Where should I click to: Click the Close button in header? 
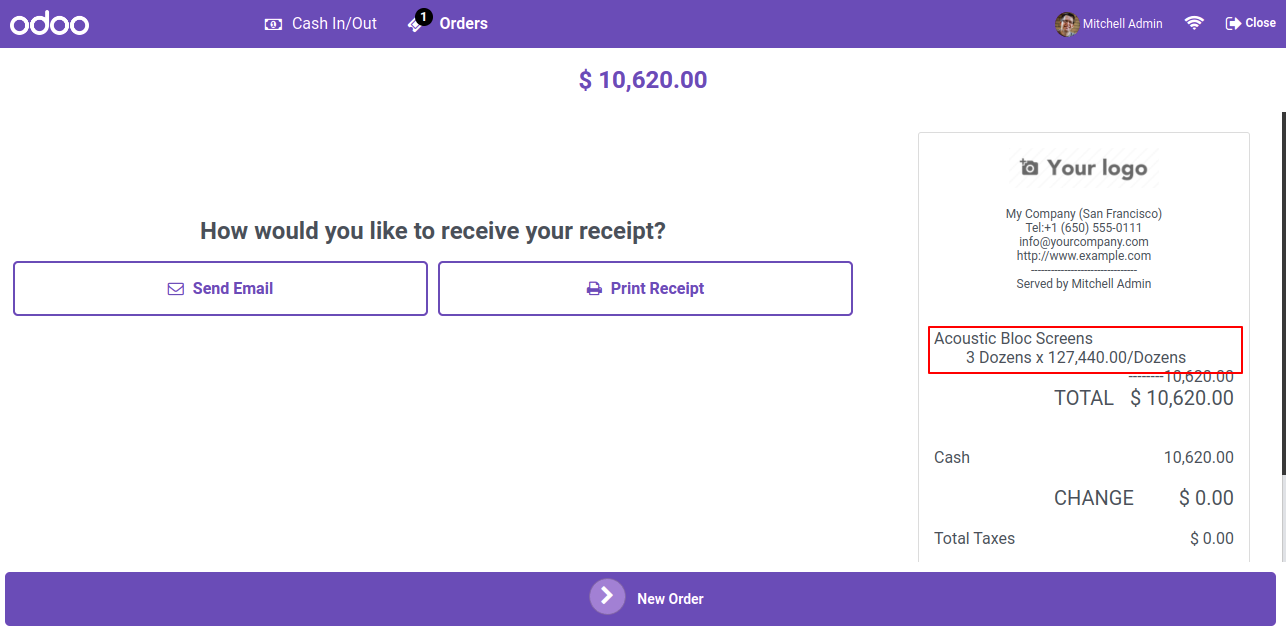[1250, 23]
